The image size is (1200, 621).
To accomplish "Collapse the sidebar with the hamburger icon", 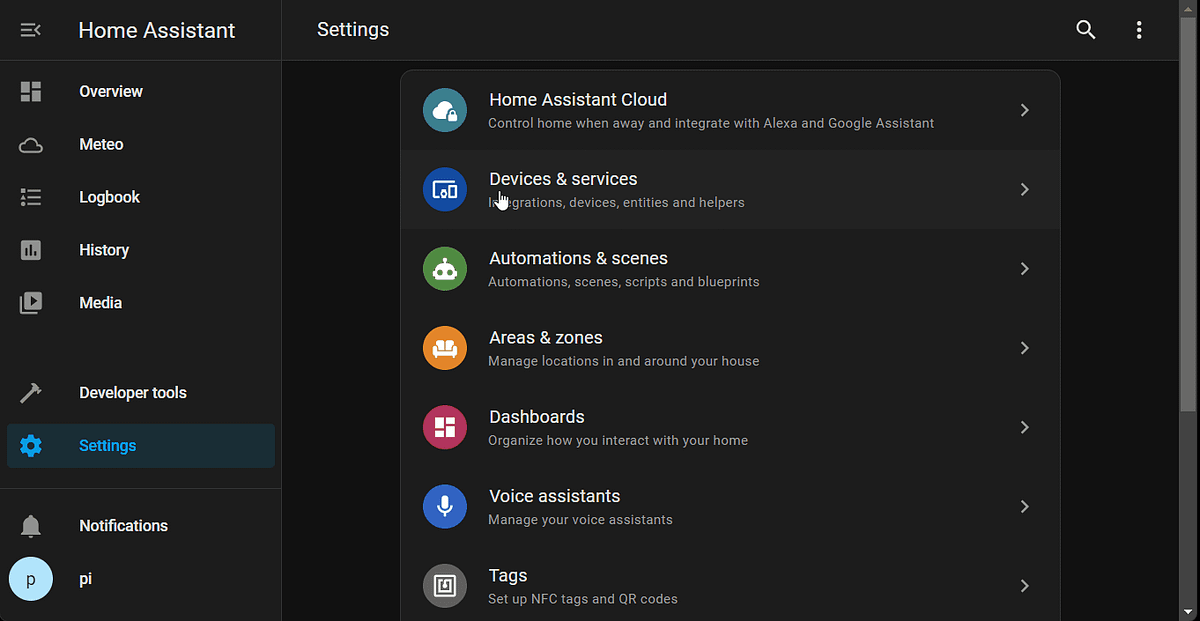I will [x=30, y=30].
